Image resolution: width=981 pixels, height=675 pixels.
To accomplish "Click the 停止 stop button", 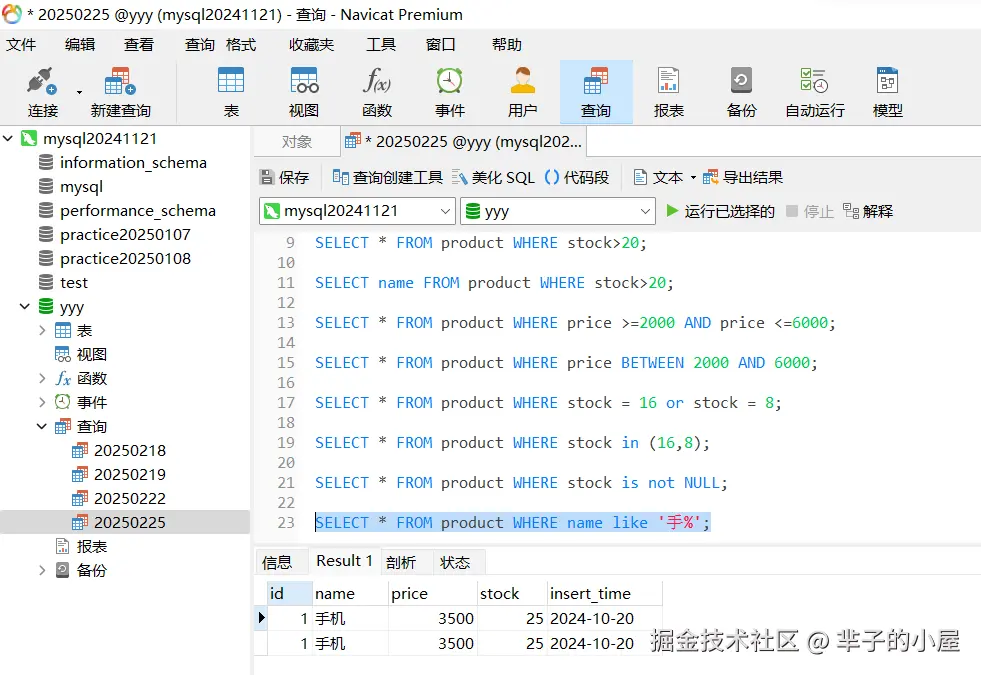I will (810, 211).
